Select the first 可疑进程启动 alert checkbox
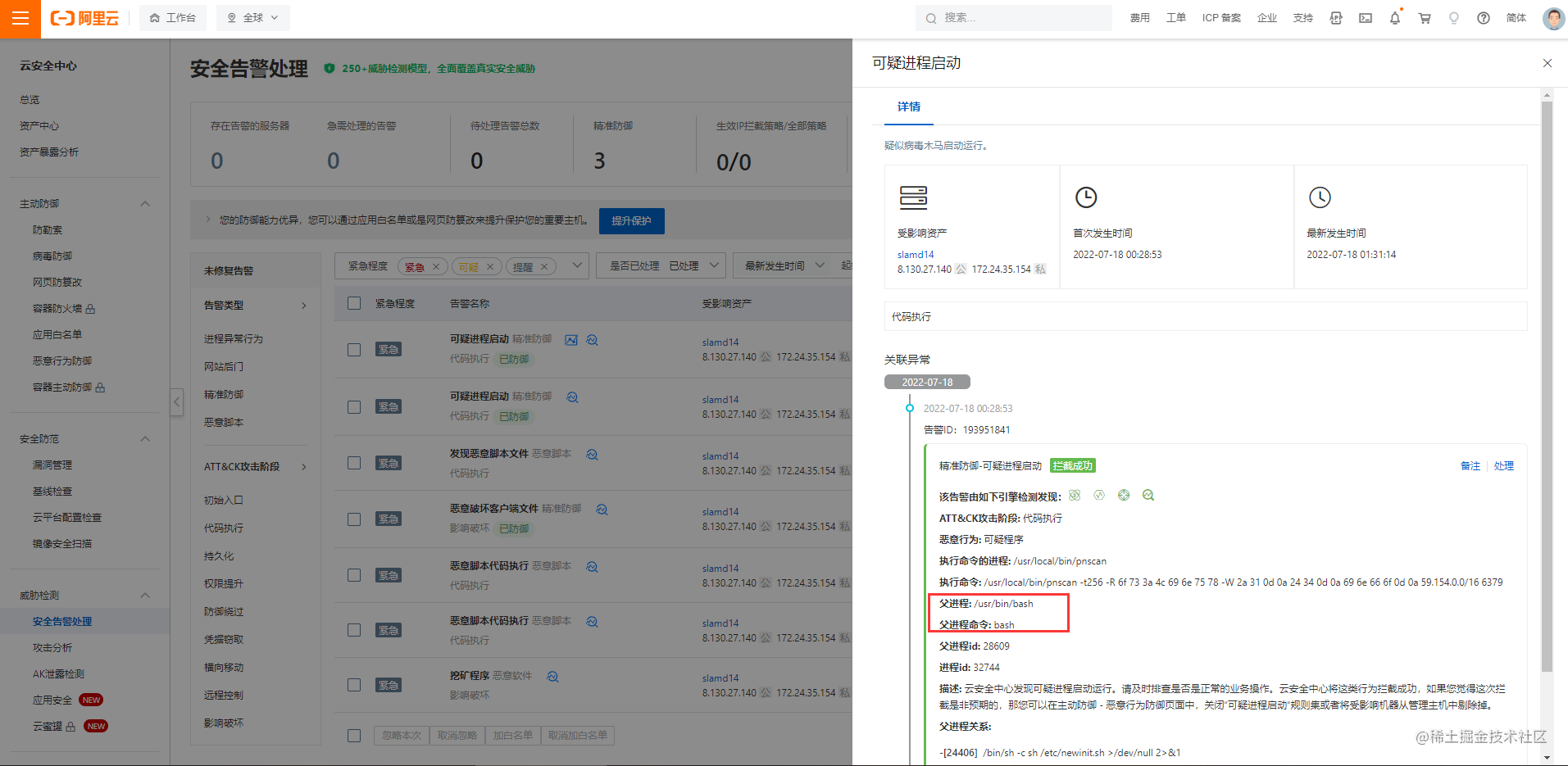1568x766 pixels. 354,350
